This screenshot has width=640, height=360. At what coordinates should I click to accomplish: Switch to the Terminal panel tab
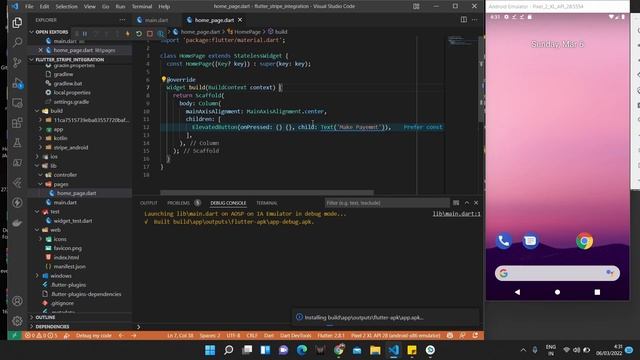267,203
